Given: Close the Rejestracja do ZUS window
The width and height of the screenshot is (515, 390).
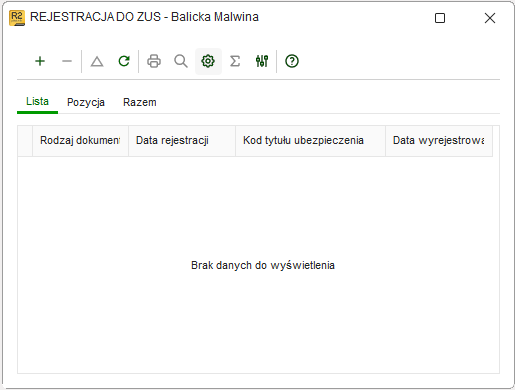Looking at the screenshot, I should tap(490, 18).
